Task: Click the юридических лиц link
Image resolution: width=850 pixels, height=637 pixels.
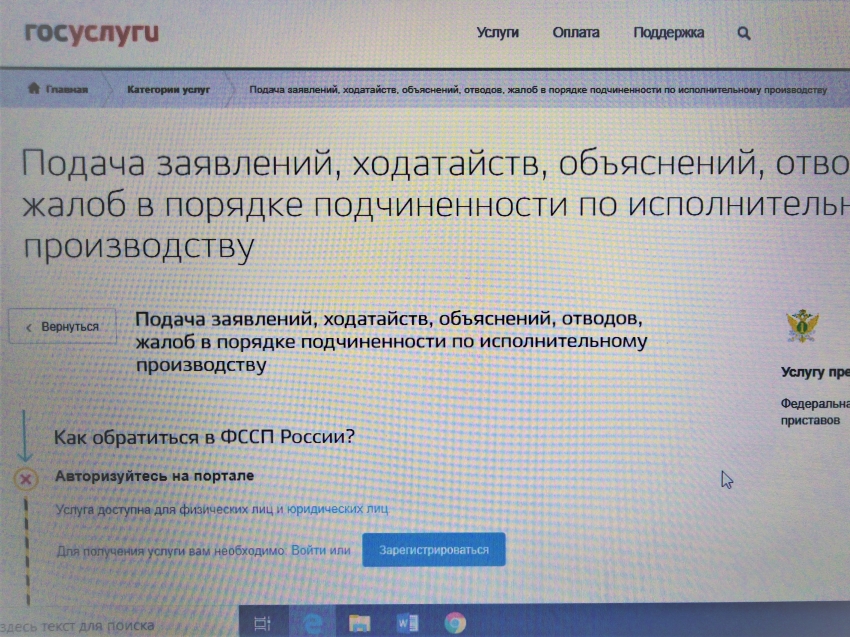Action: point(337,509)
